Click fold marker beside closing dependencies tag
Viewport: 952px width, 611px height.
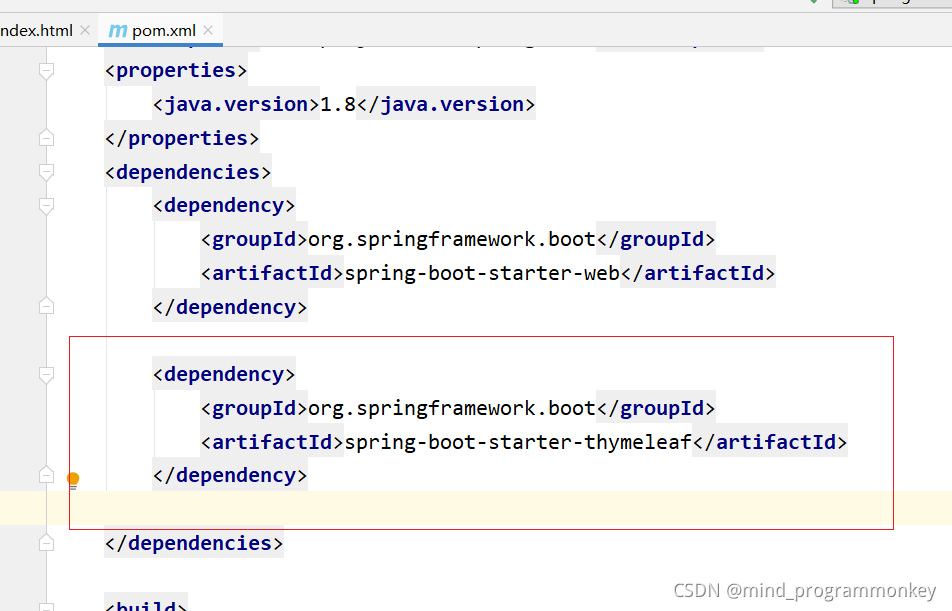tap(46, 542)
